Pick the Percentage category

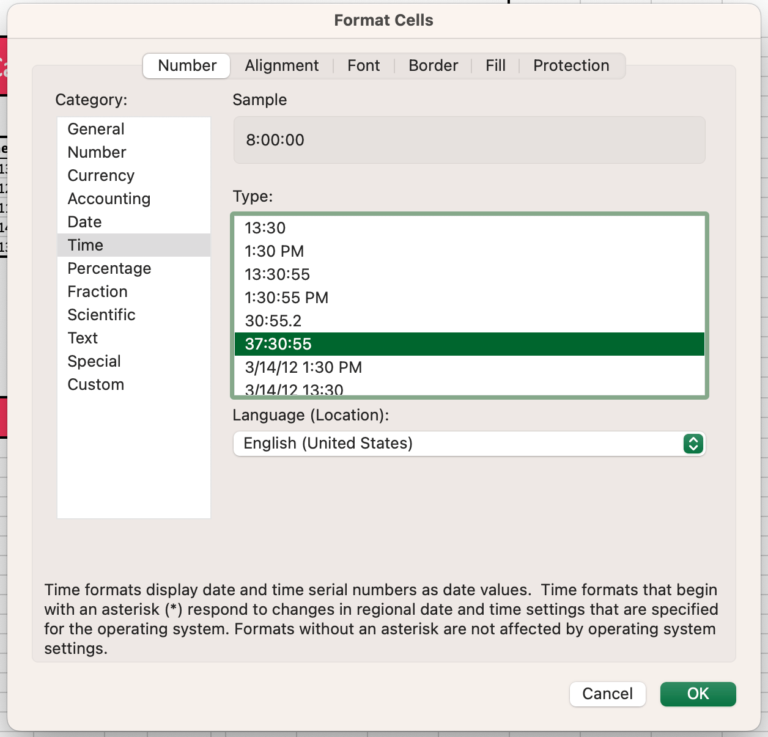tap(134, 268)
